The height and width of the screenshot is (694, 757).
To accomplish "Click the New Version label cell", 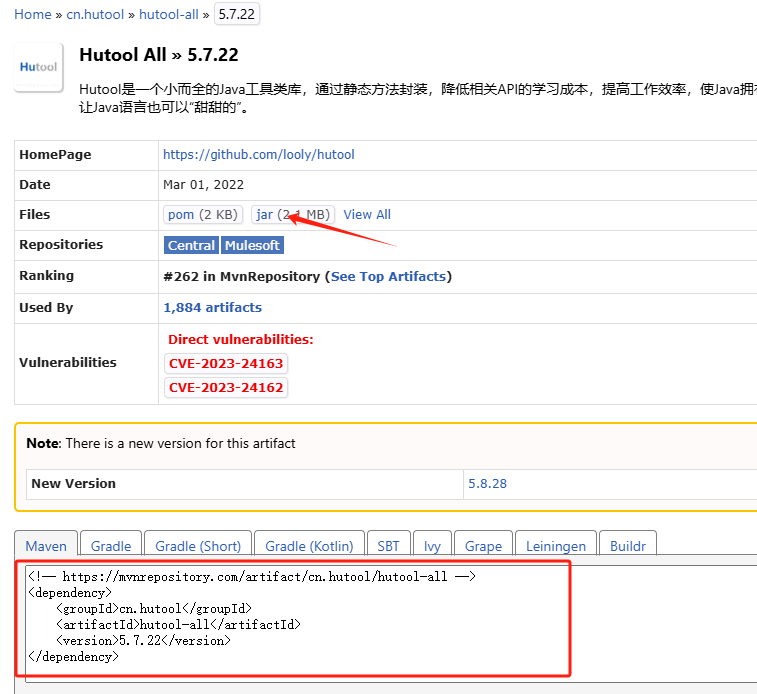I will (245, 484).
